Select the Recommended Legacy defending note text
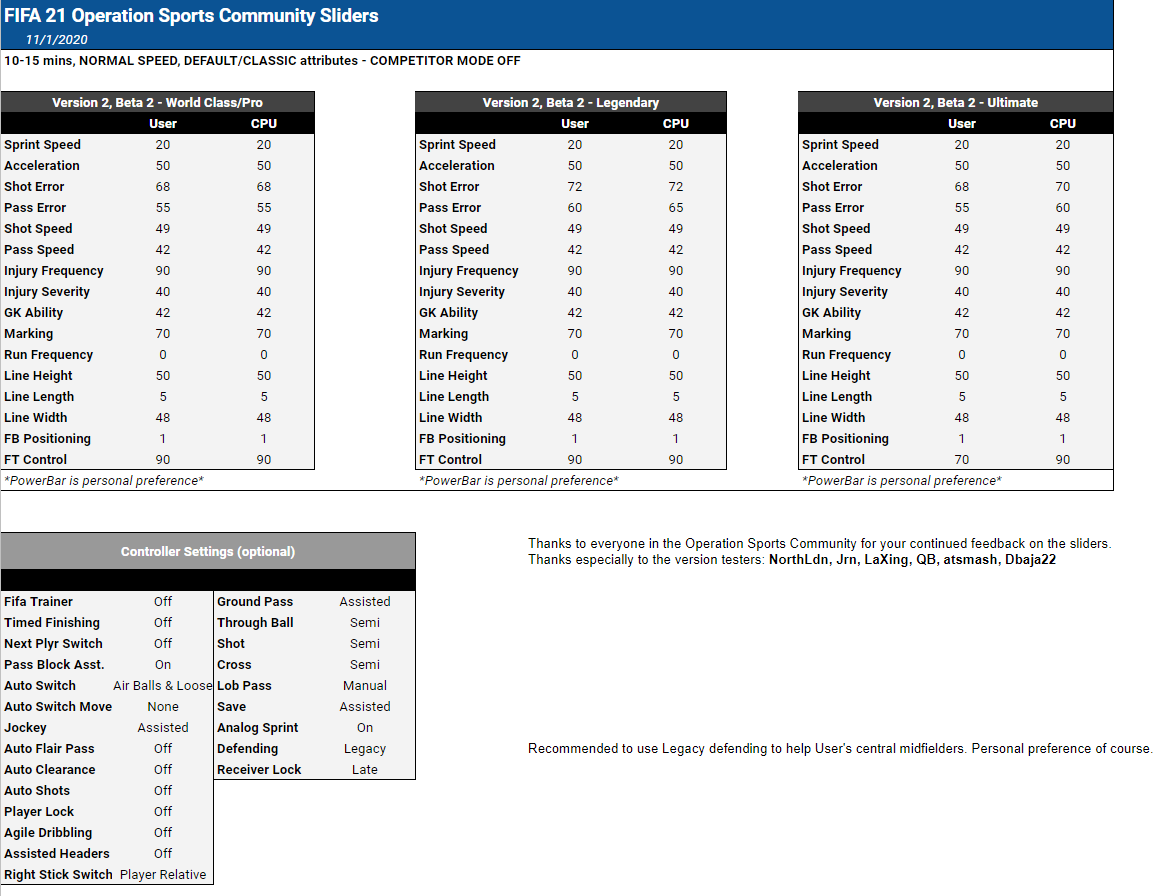This screenshot has width=1157, height=896. tap(840, 749)
